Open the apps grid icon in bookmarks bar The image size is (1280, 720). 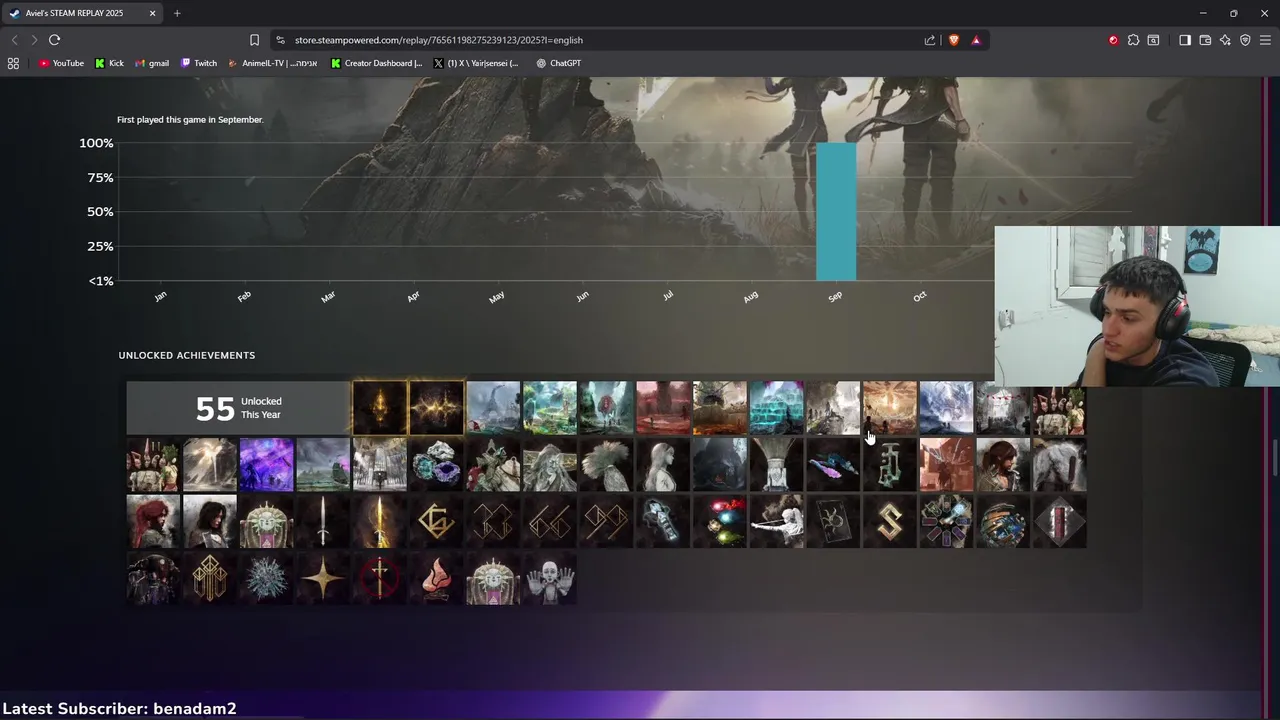13,63
